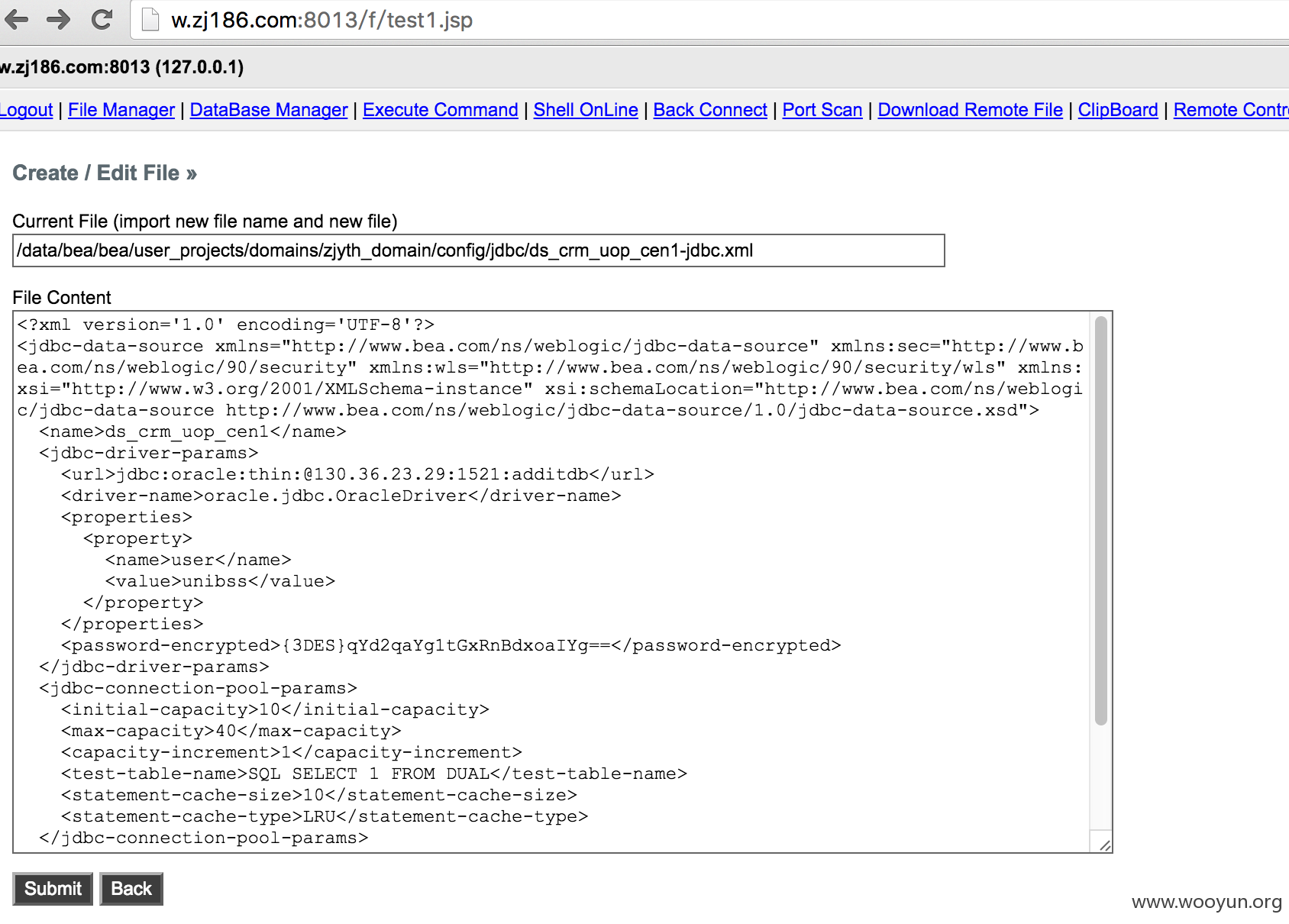The width and height of the screenshot is (1289, 924).
Task: Click the driver-name OracleDriver line
Action: pos(341,496)
